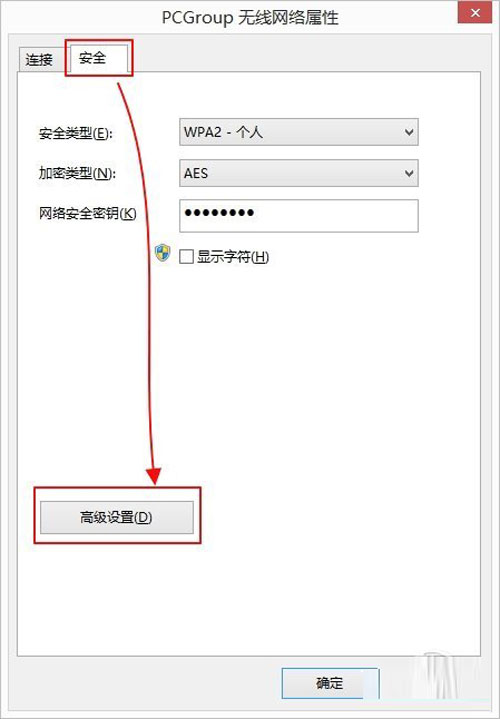The height and width of the screenshot is (719, 500).
Task: Close the wireless properties dialog
Action: (475, 13)
